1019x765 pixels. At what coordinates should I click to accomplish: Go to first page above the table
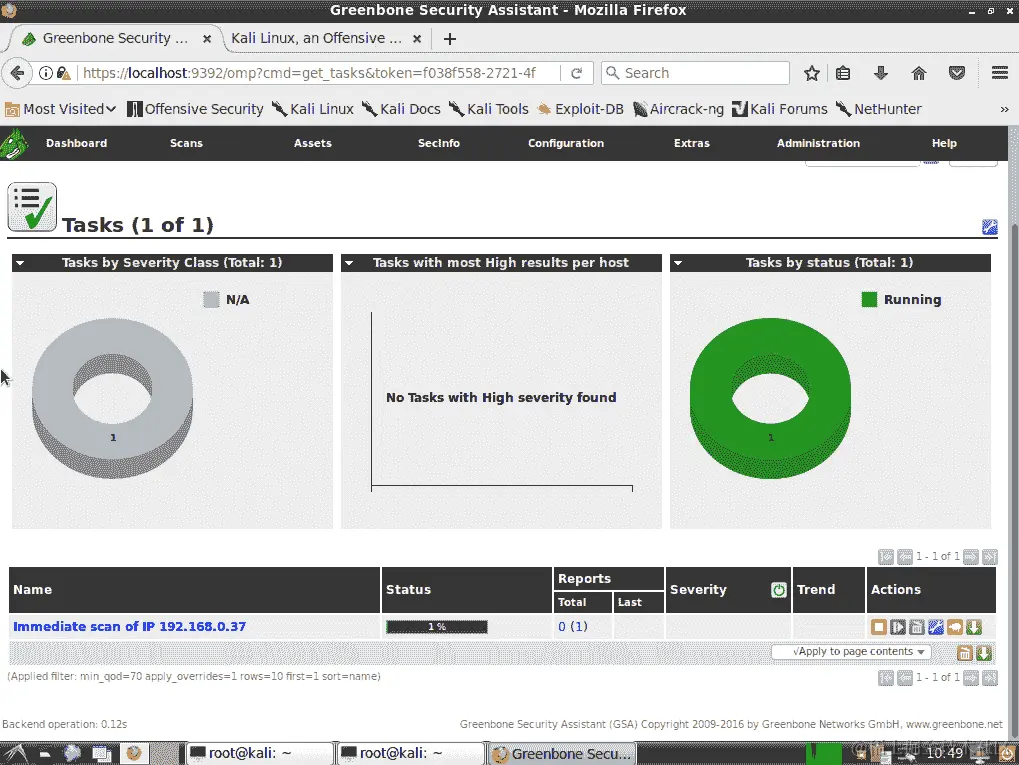pyautogui.click(x=886, y=557)
